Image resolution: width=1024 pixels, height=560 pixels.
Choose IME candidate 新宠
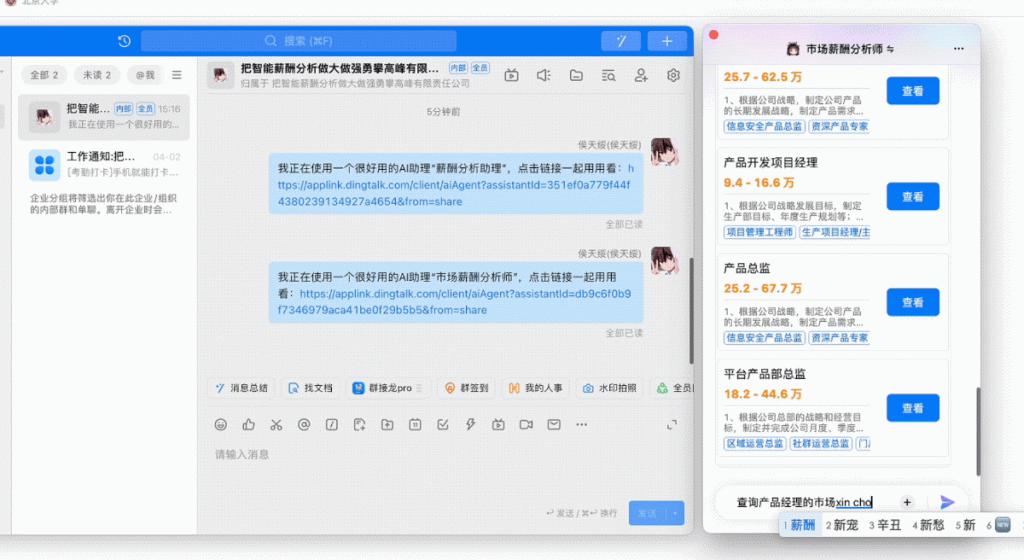(842, 525)
